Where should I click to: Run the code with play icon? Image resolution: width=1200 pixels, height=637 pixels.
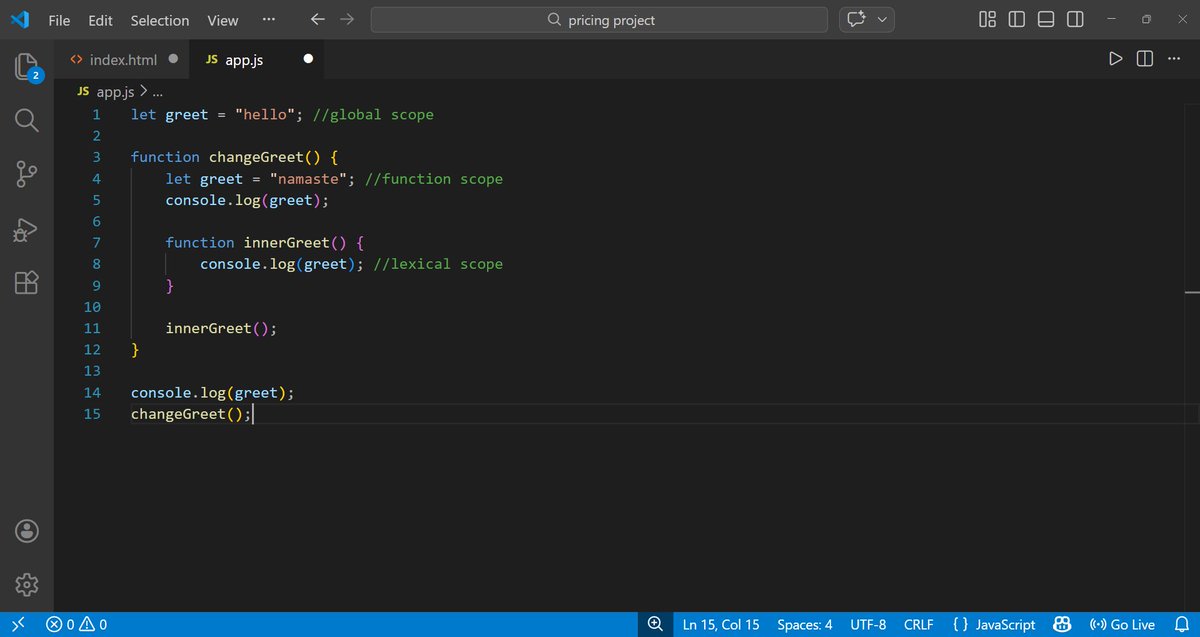(1116, 59)
